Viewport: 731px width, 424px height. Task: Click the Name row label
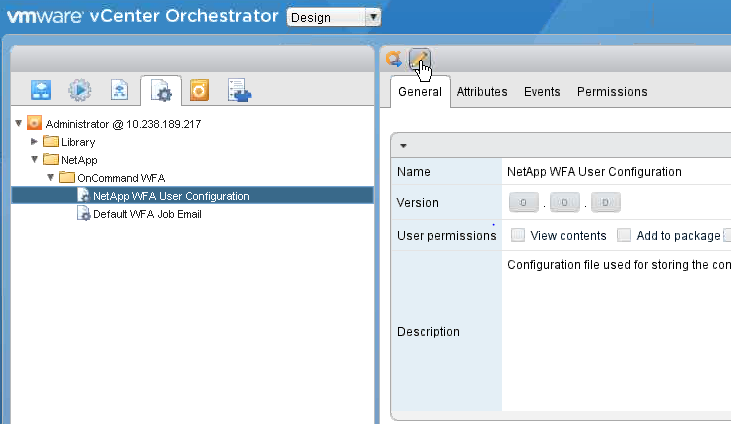[x=414, y=172]
